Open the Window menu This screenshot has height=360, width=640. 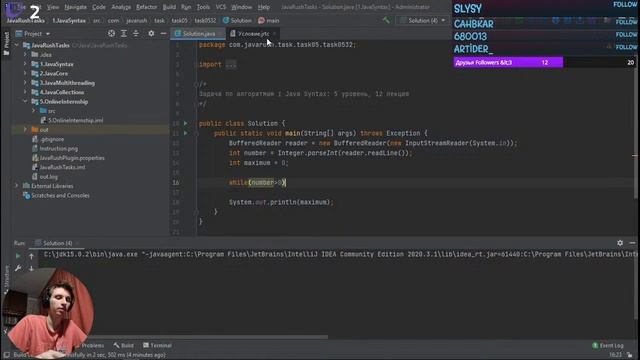click(242, 7)
